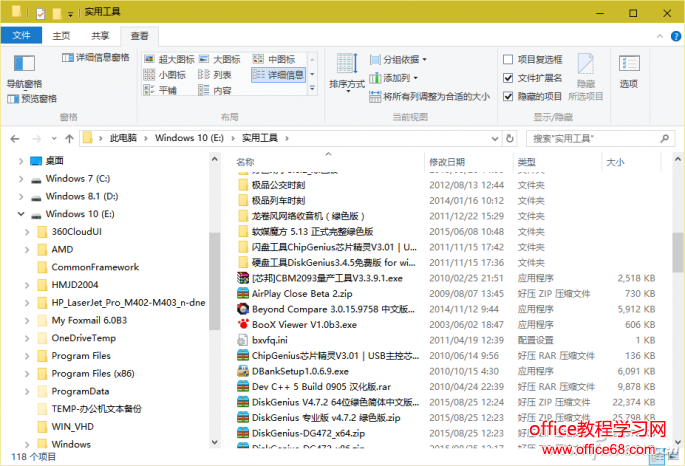
Task: Select DiskGenius-DG472_x64.zip file name
Action: (x=308, y=433)
